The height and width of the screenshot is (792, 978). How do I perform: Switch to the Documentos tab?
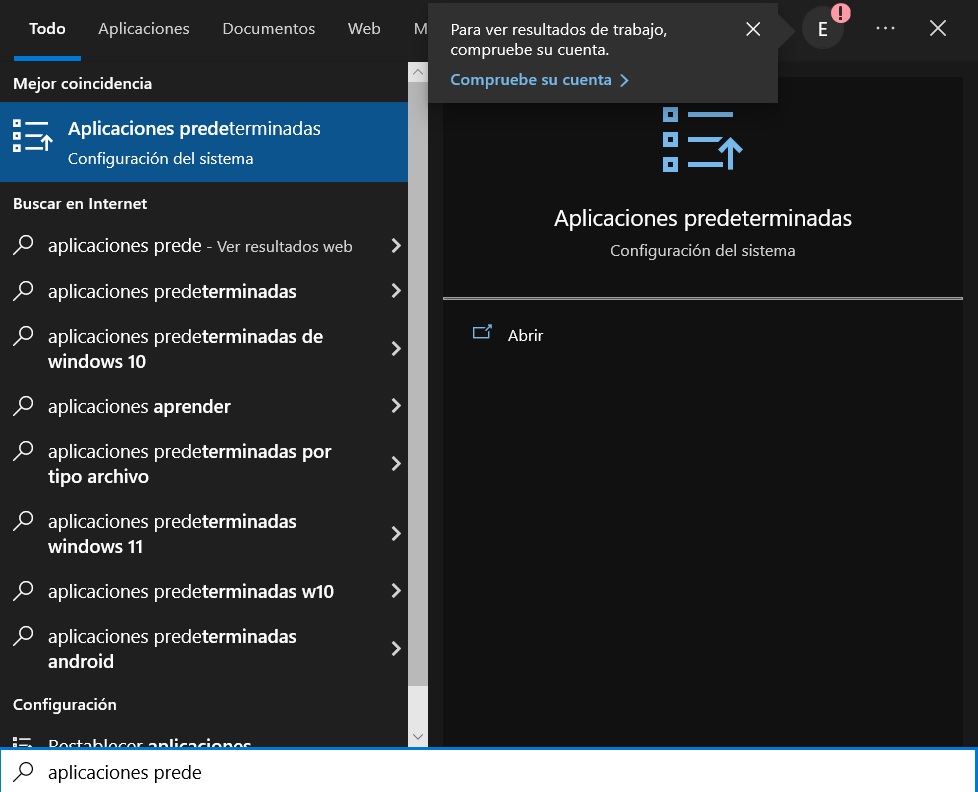(x=269, y=29)
